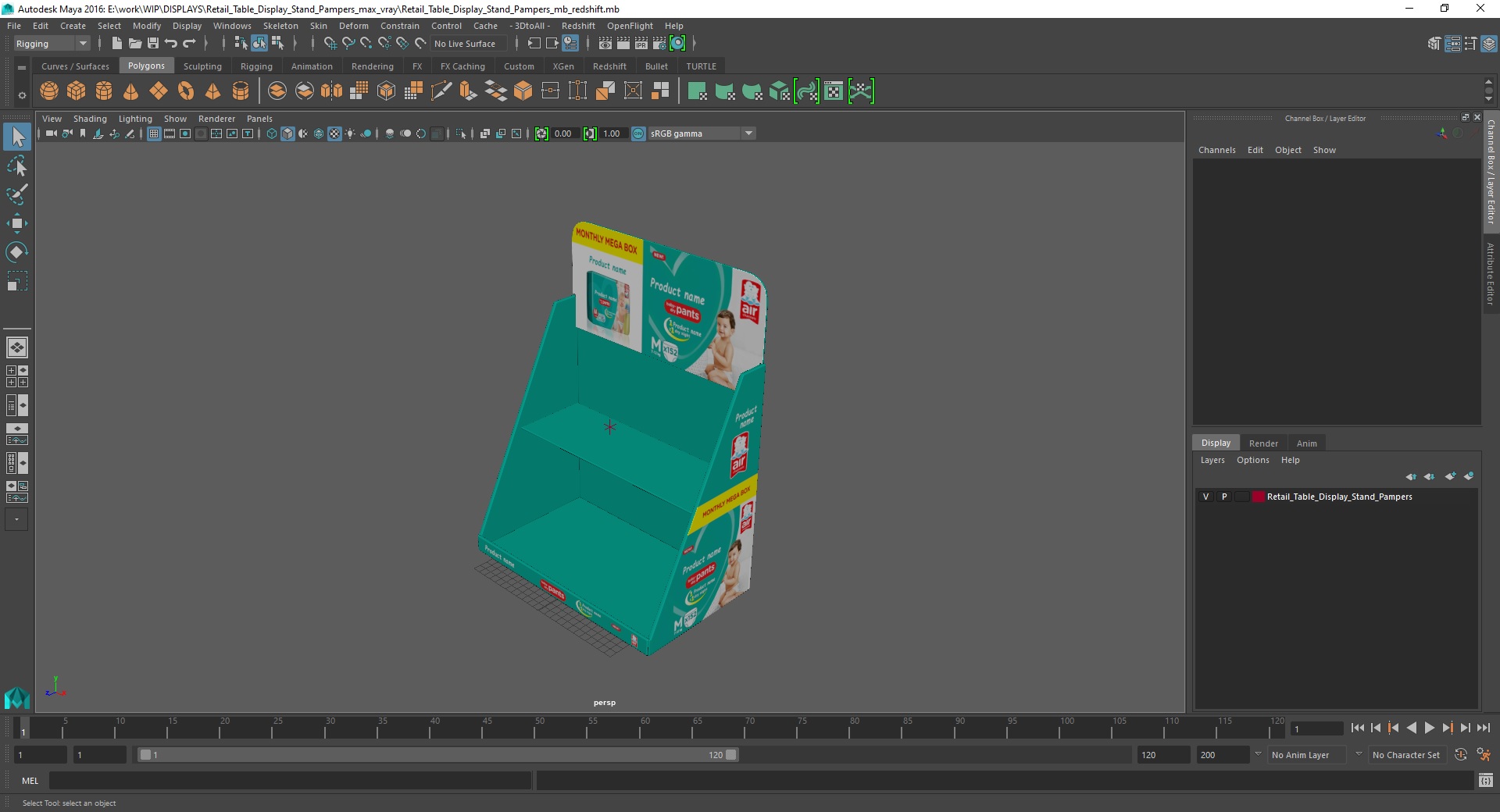The height and width of the screenshot is (812, 1500).
Task: Toggle isolate select in panel toolbar
Action: pyautogui.click(x=461, y=134)
